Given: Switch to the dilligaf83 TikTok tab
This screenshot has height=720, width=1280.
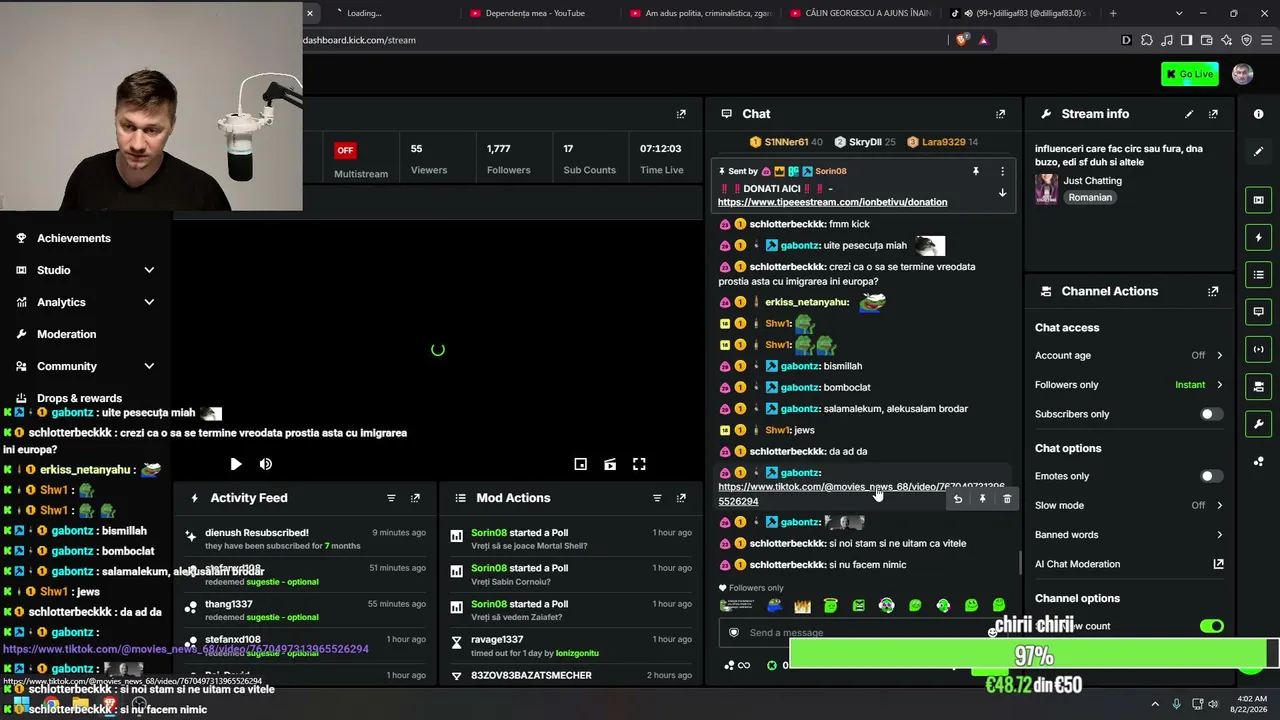Looking at the screenshot, I should point(1018,13).
